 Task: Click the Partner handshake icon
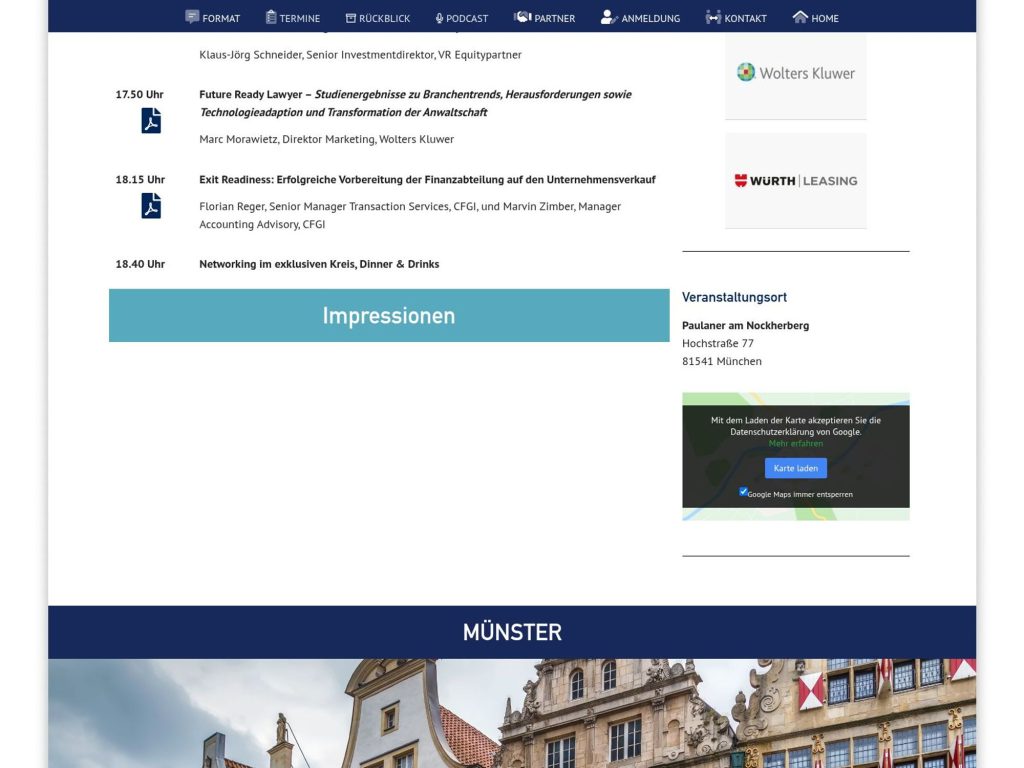click(523, 16)
